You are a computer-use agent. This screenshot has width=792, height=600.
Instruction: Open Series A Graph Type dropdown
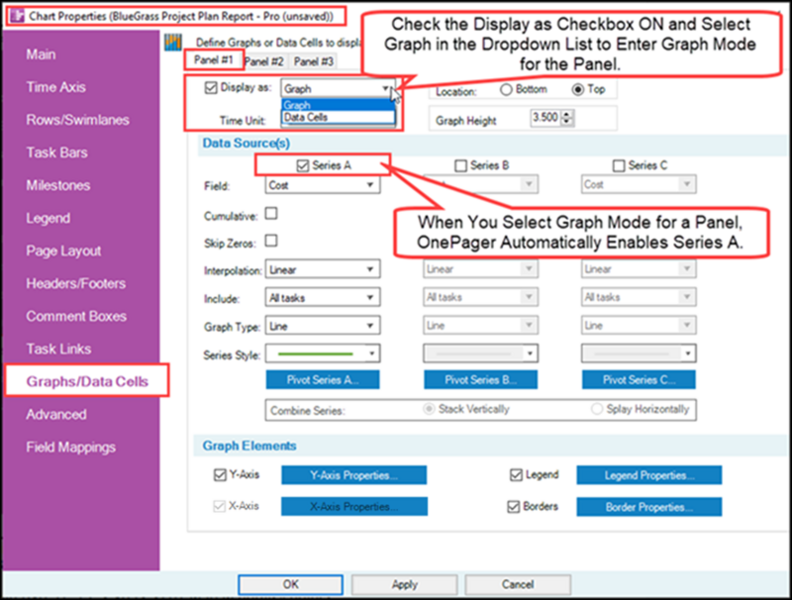[x=323, y=326]
